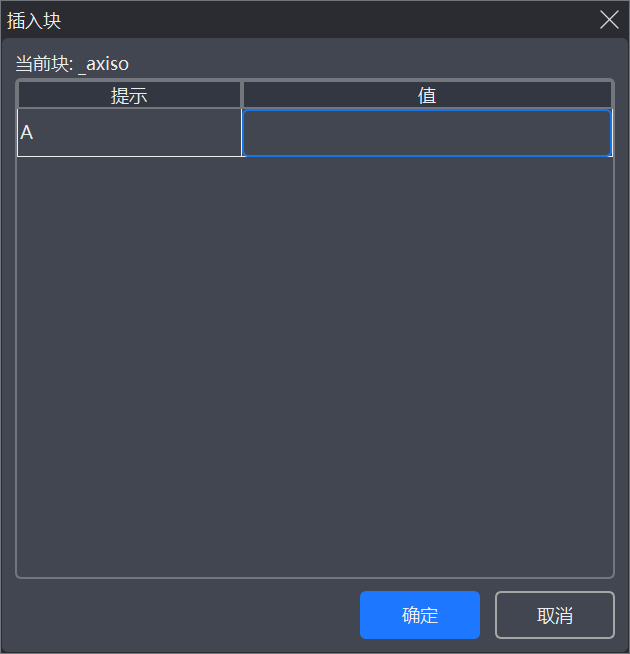The image size is (630, 654).
Task: Click the divider between 提示 and 值 headers
Action: click(x=242, y=95)
